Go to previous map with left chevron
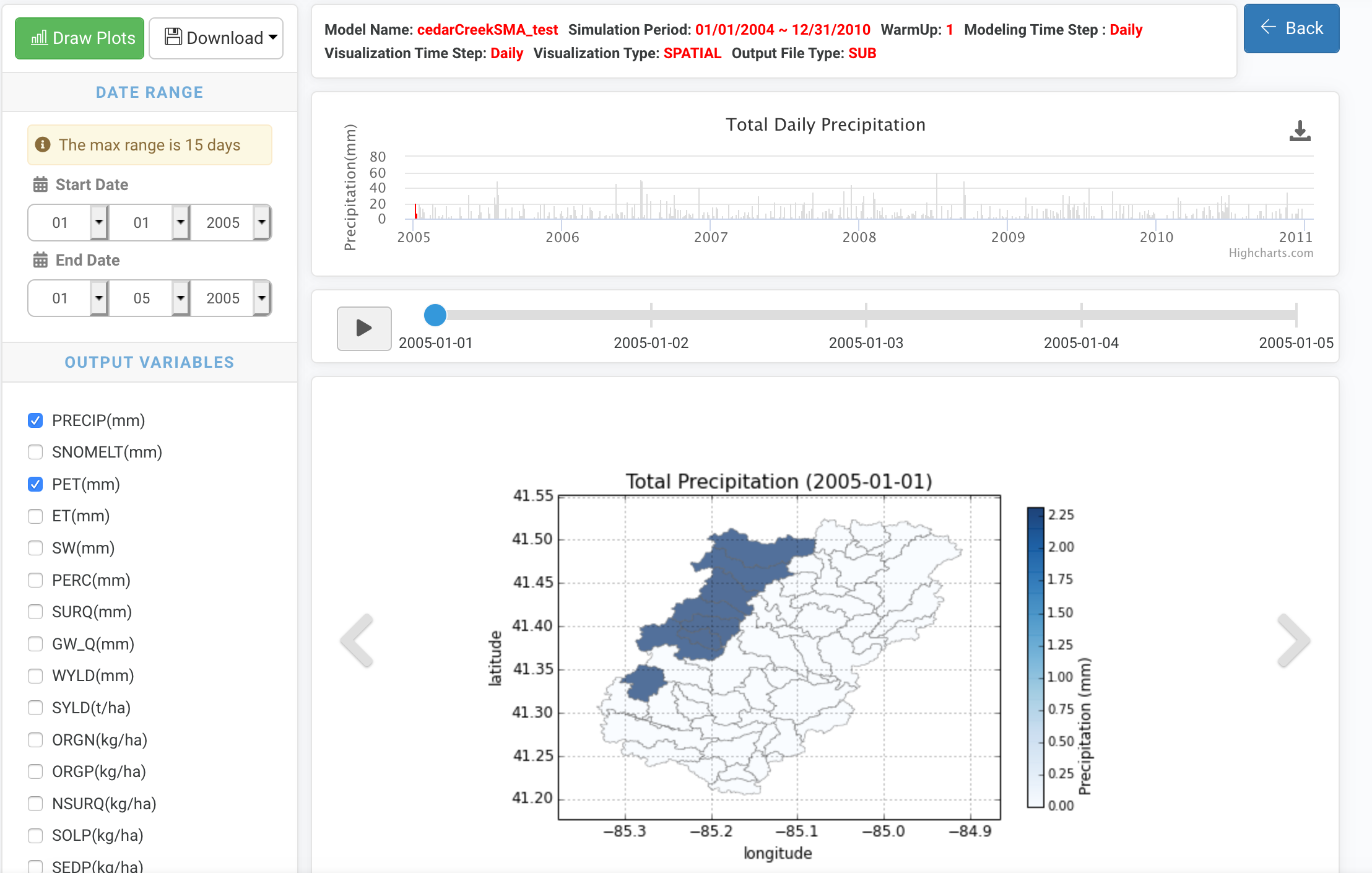1372x873 pixels. [358, 641]
